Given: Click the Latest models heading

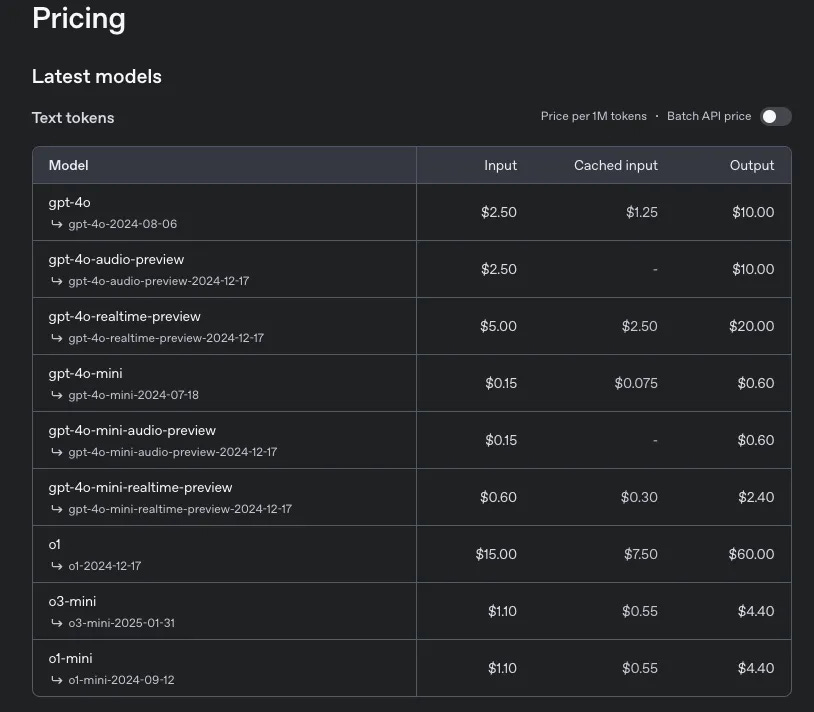Looking at the screenshot, I should point(97,76).
